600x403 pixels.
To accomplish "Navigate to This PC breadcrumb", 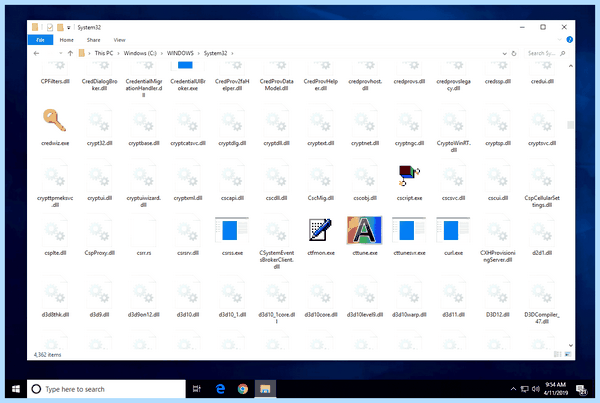I will (x=104, y=53).
